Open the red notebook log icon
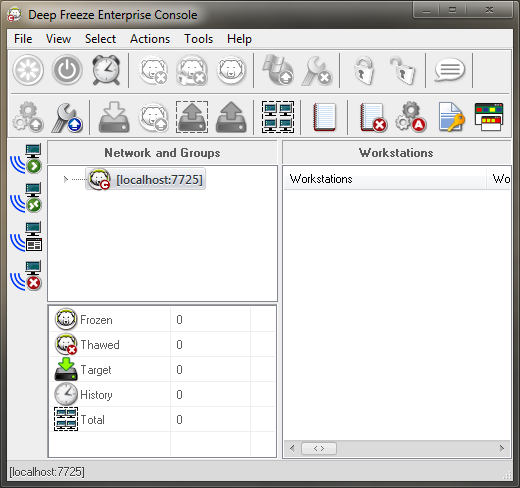This screenshot has width=520, height=488. 324,117
